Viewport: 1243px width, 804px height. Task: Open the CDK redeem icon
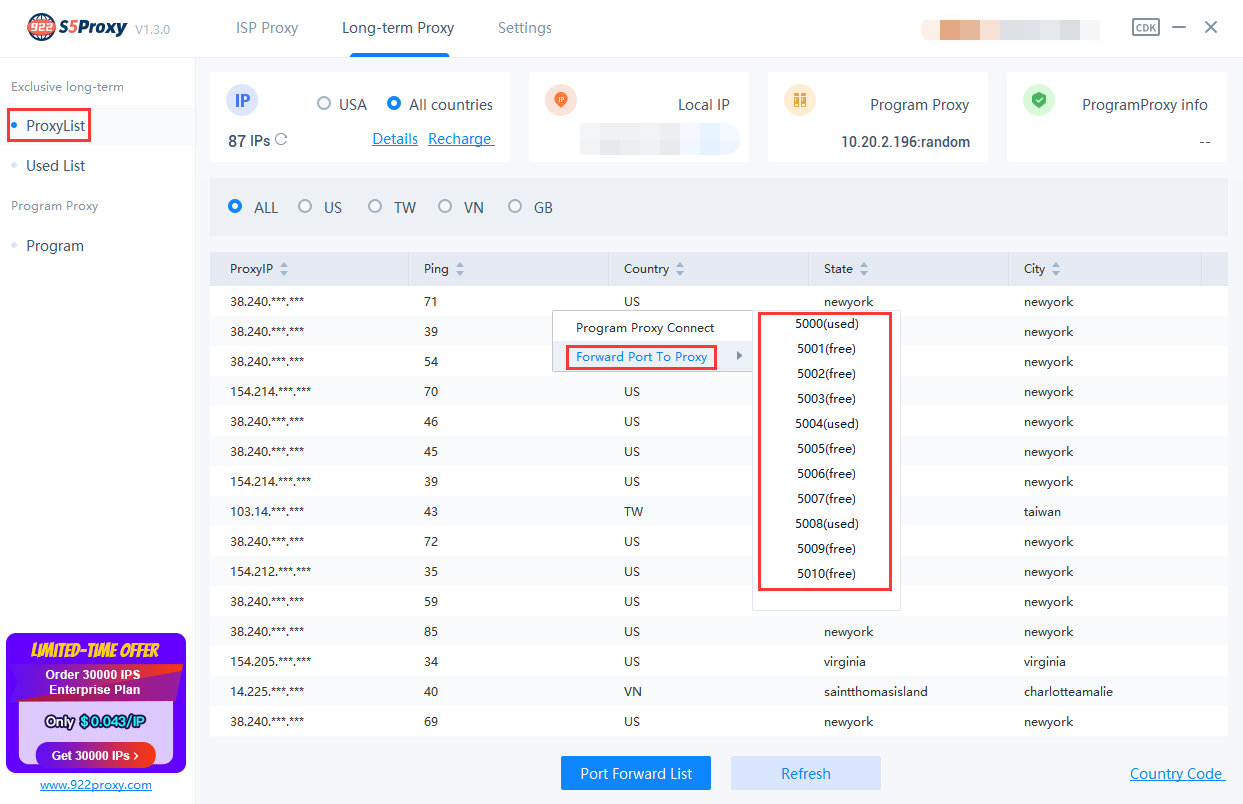(x=1146, y=27)
